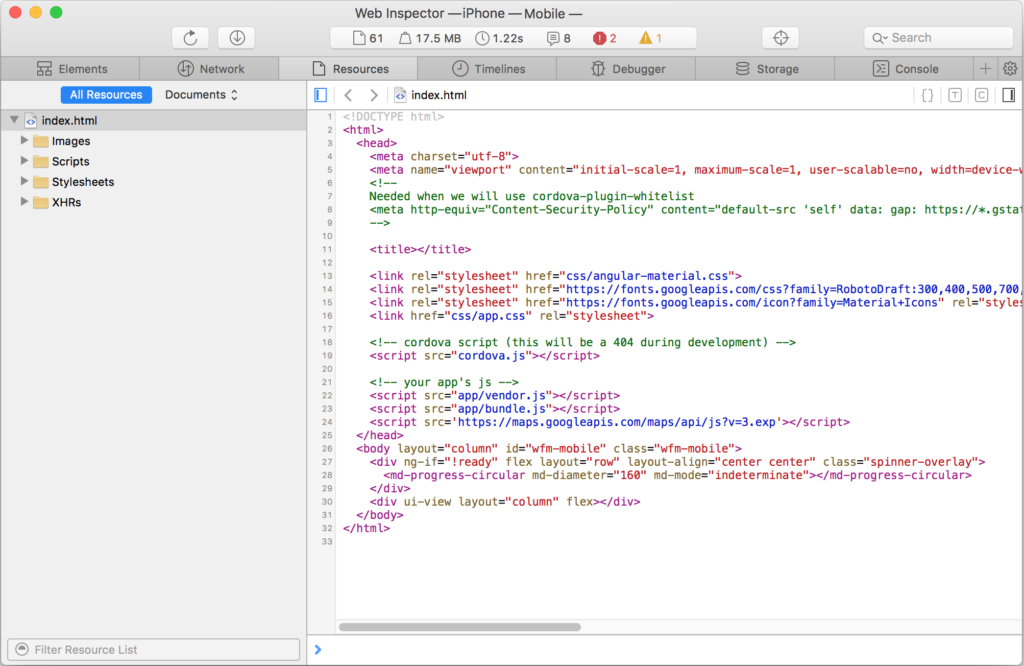This screenshot has width=1024, height=666.
Task: Toggle the details sidebar on right
Action: click(x=1008, y=95)
